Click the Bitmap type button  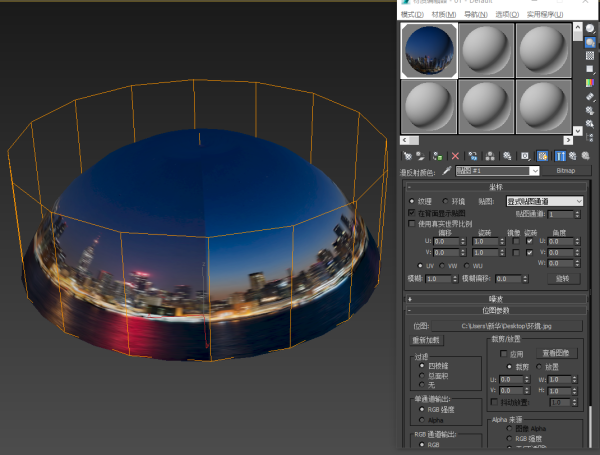pyautogui.click(x=566, y=171)
